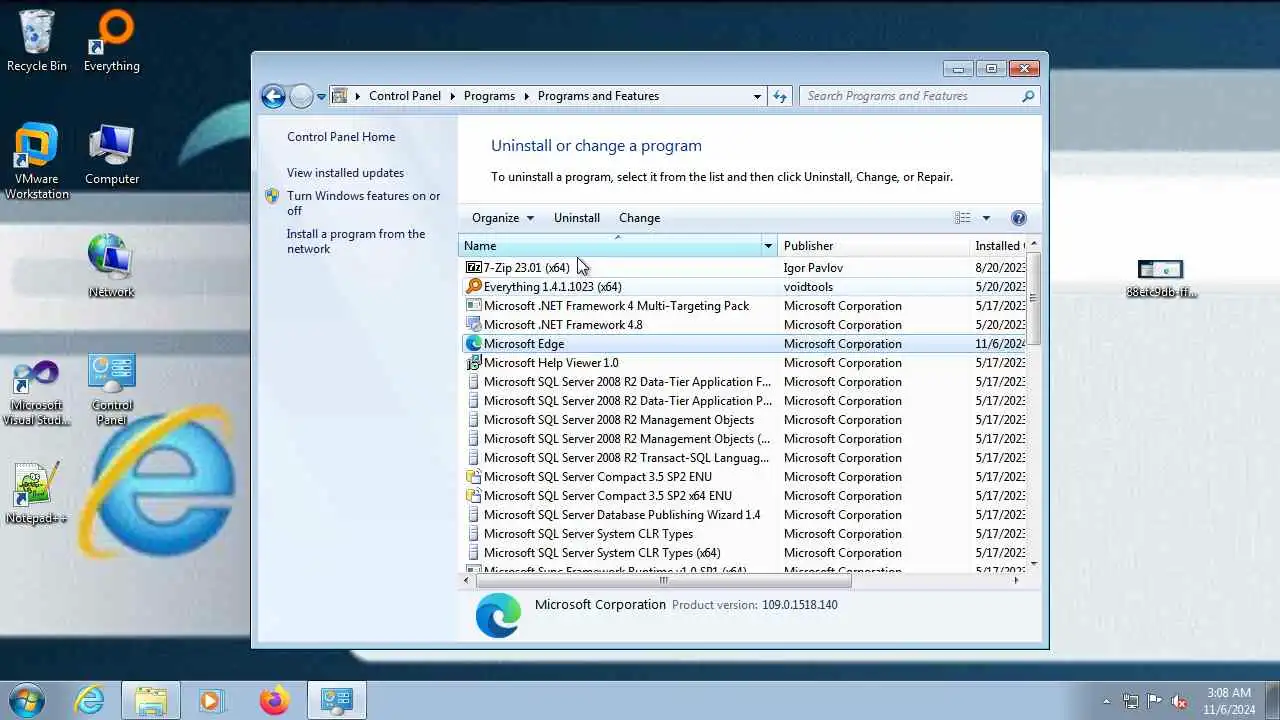This screenshot has height=720, width=1280.
Task: Click the back navigation arrow
Action: click(273, 96)
